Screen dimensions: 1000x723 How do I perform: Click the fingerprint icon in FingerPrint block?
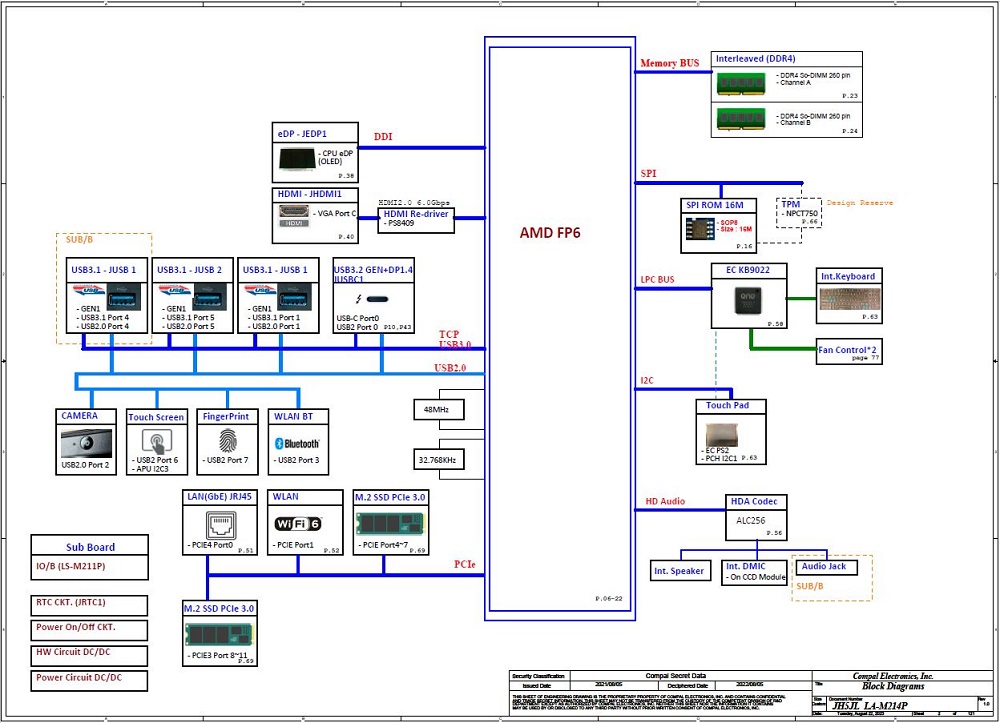(x=227, y=441)
